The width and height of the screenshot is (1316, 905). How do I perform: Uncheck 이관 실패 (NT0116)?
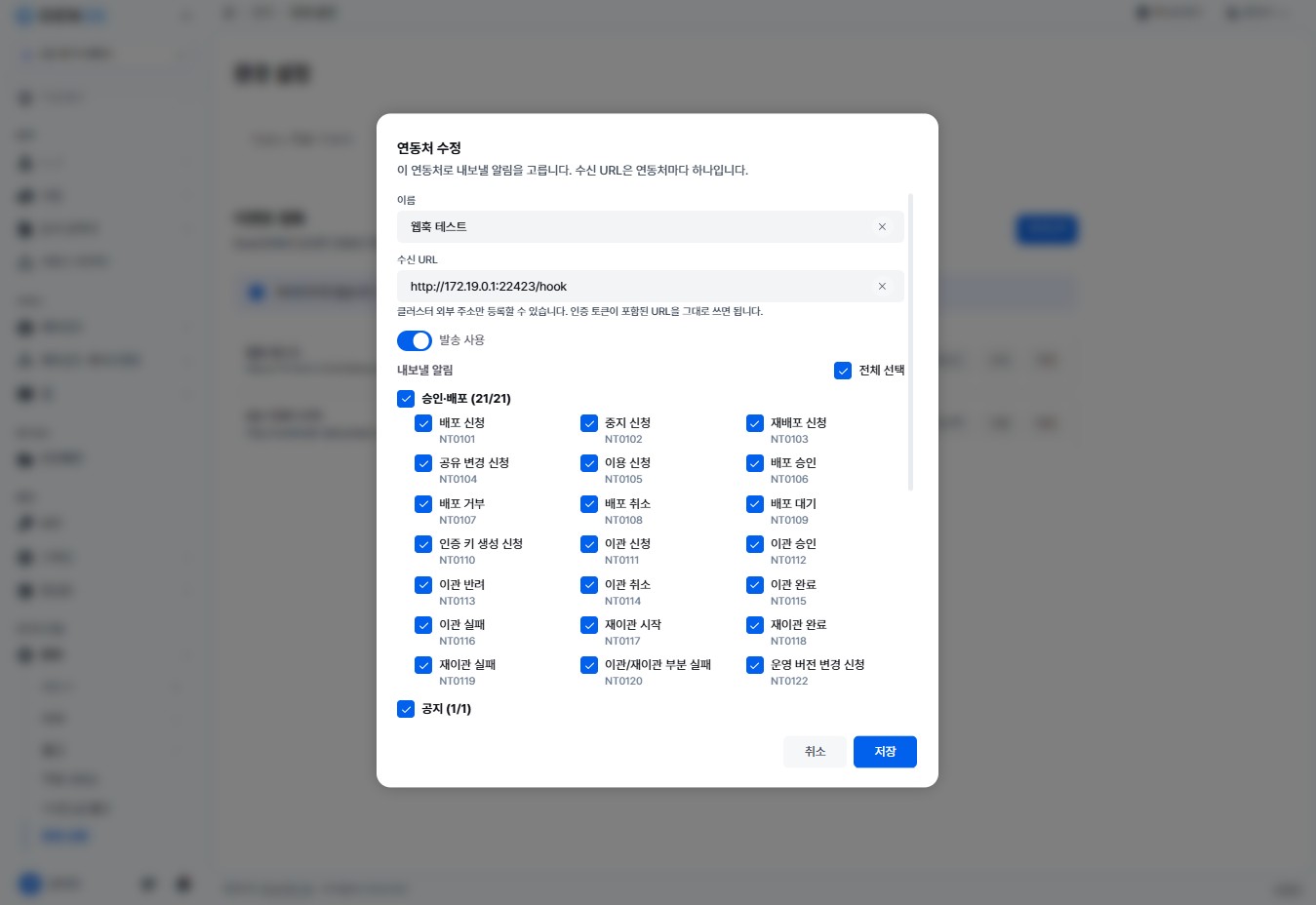tap(423, 625)
